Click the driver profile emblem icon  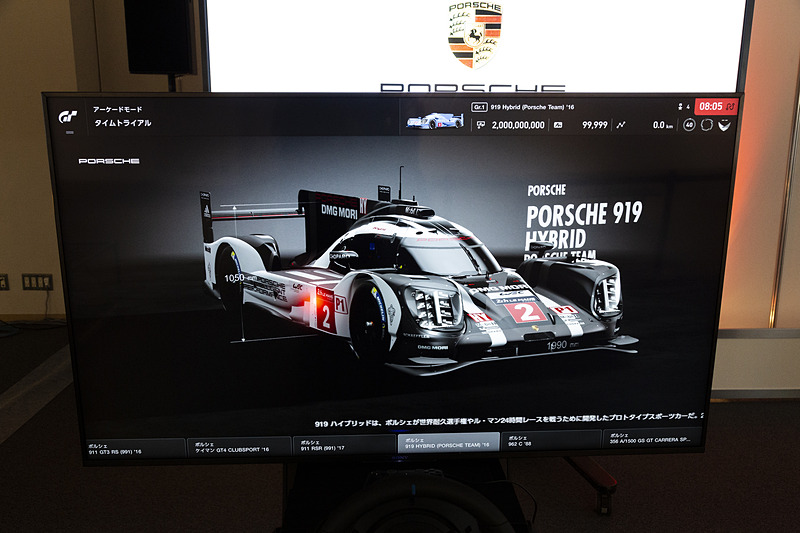pyautogui.click(x=724, y=125)
